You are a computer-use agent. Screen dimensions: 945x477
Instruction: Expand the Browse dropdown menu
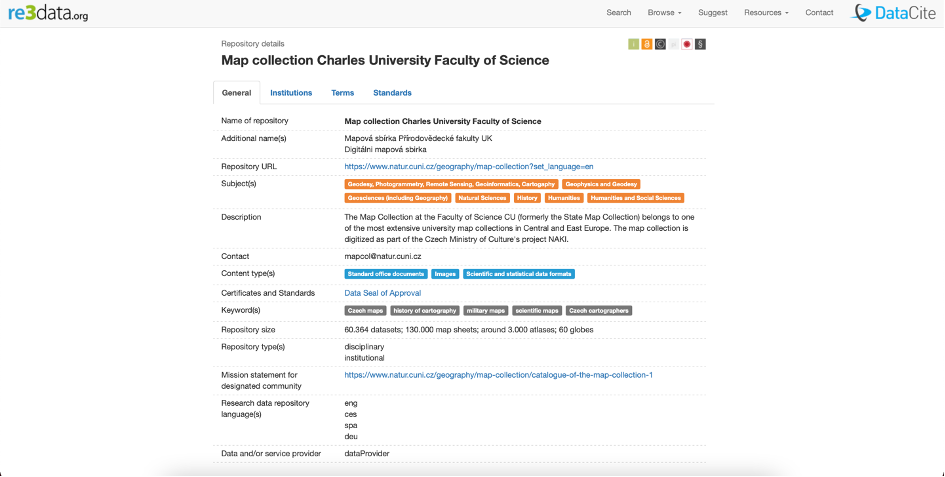coord(664,13)
